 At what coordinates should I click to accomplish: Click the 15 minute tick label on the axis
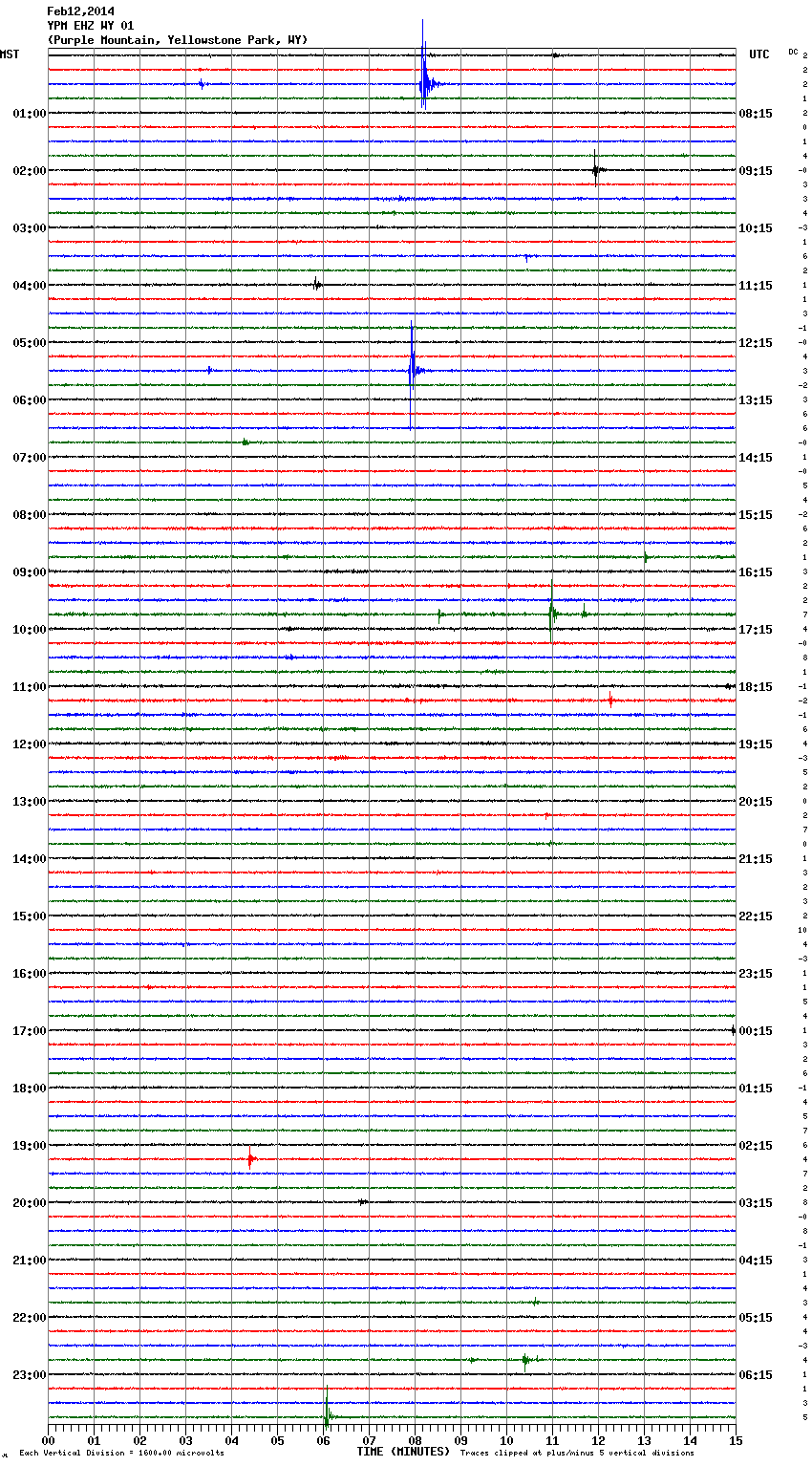tap(735, 1440)
